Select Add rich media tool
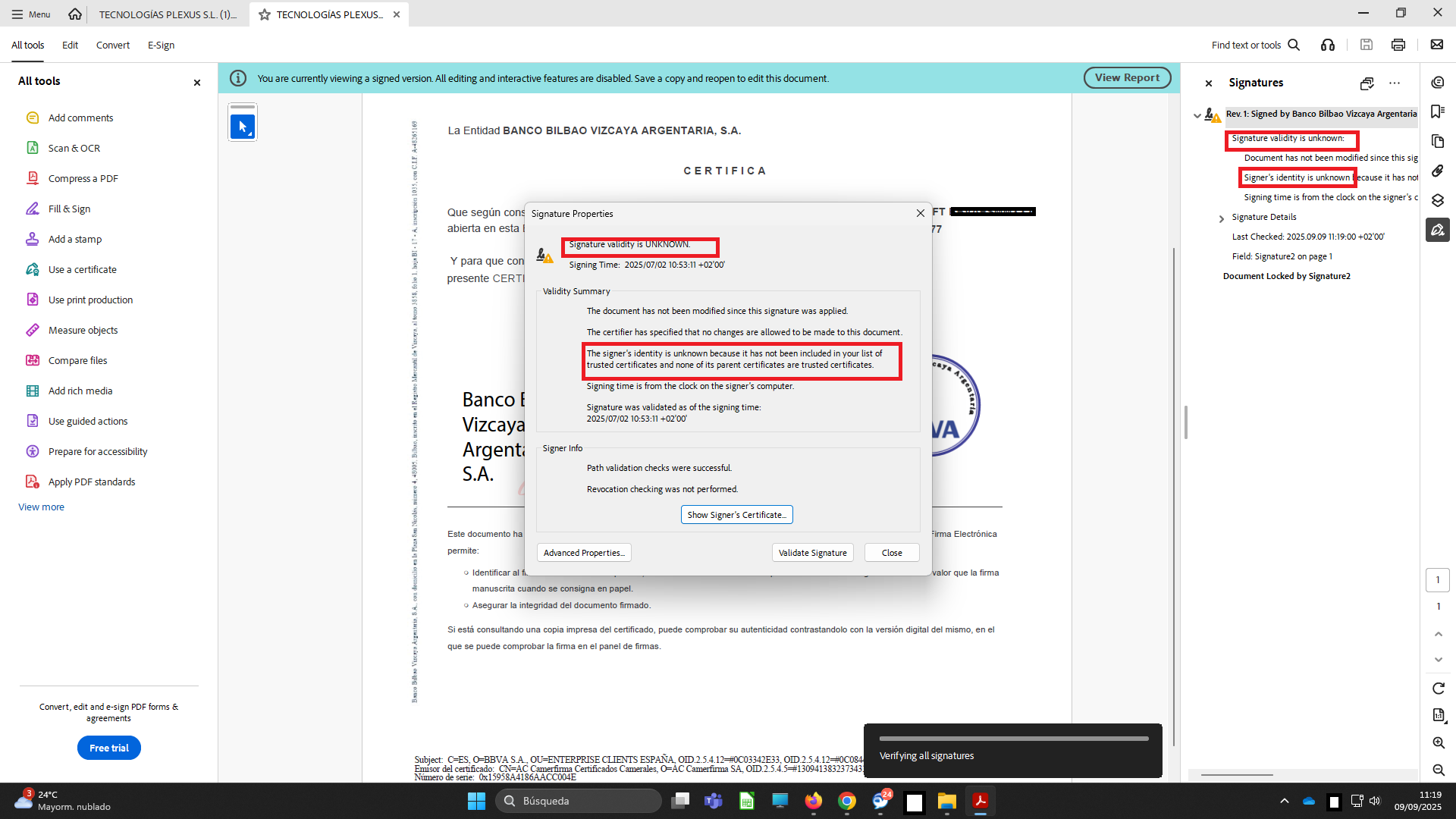The image size is (1456, 819). [x=80, y=391]
